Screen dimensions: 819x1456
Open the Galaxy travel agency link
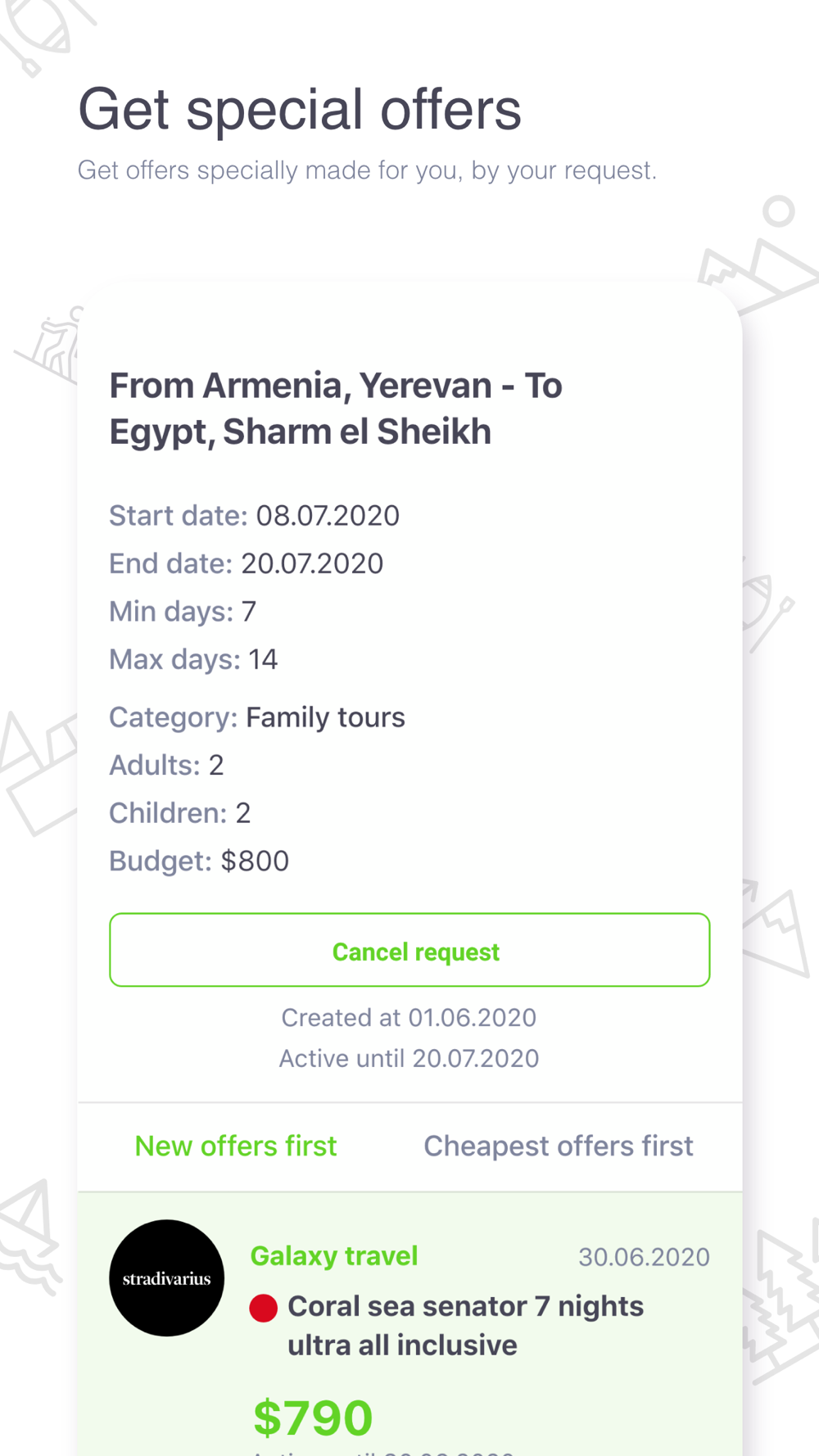[x=334, y=1255]
